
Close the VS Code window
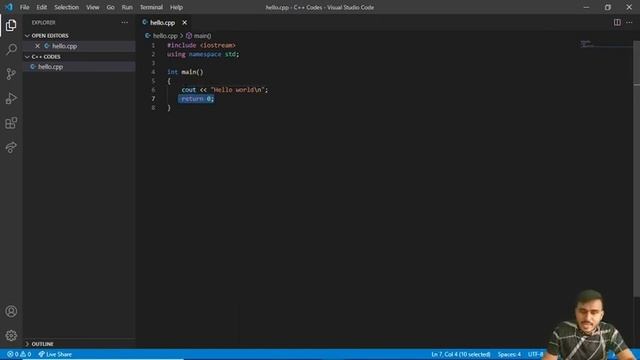pyautogui.click(x=629, y=7)
